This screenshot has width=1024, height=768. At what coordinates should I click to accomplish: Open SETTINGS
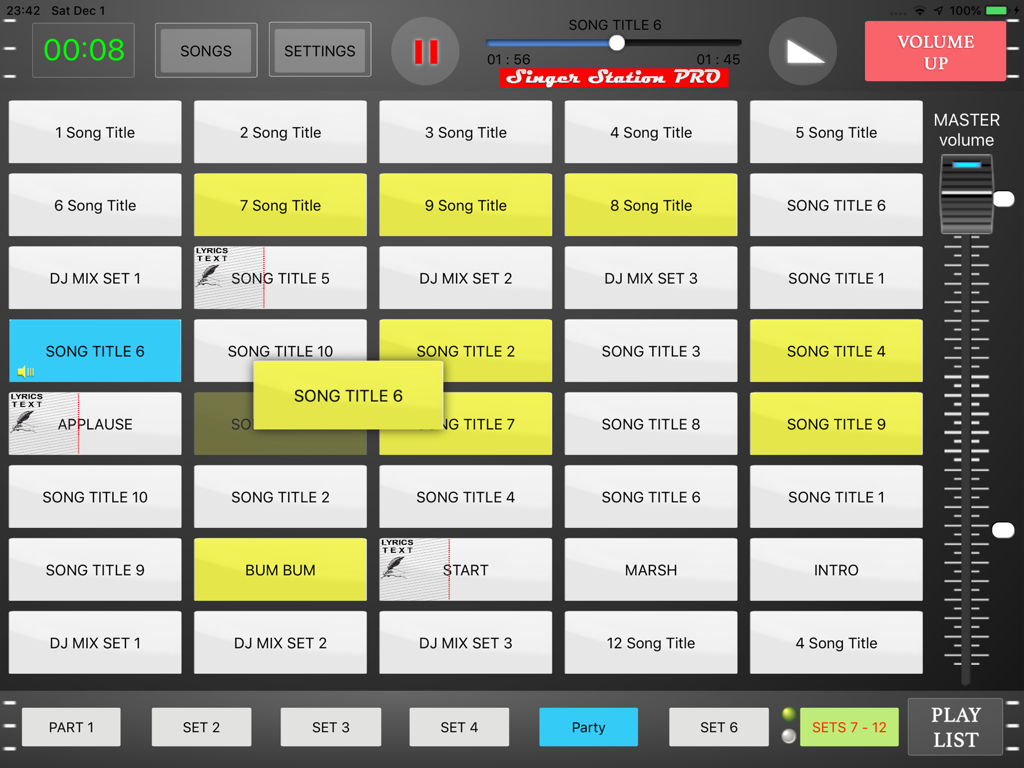point(319,49)
